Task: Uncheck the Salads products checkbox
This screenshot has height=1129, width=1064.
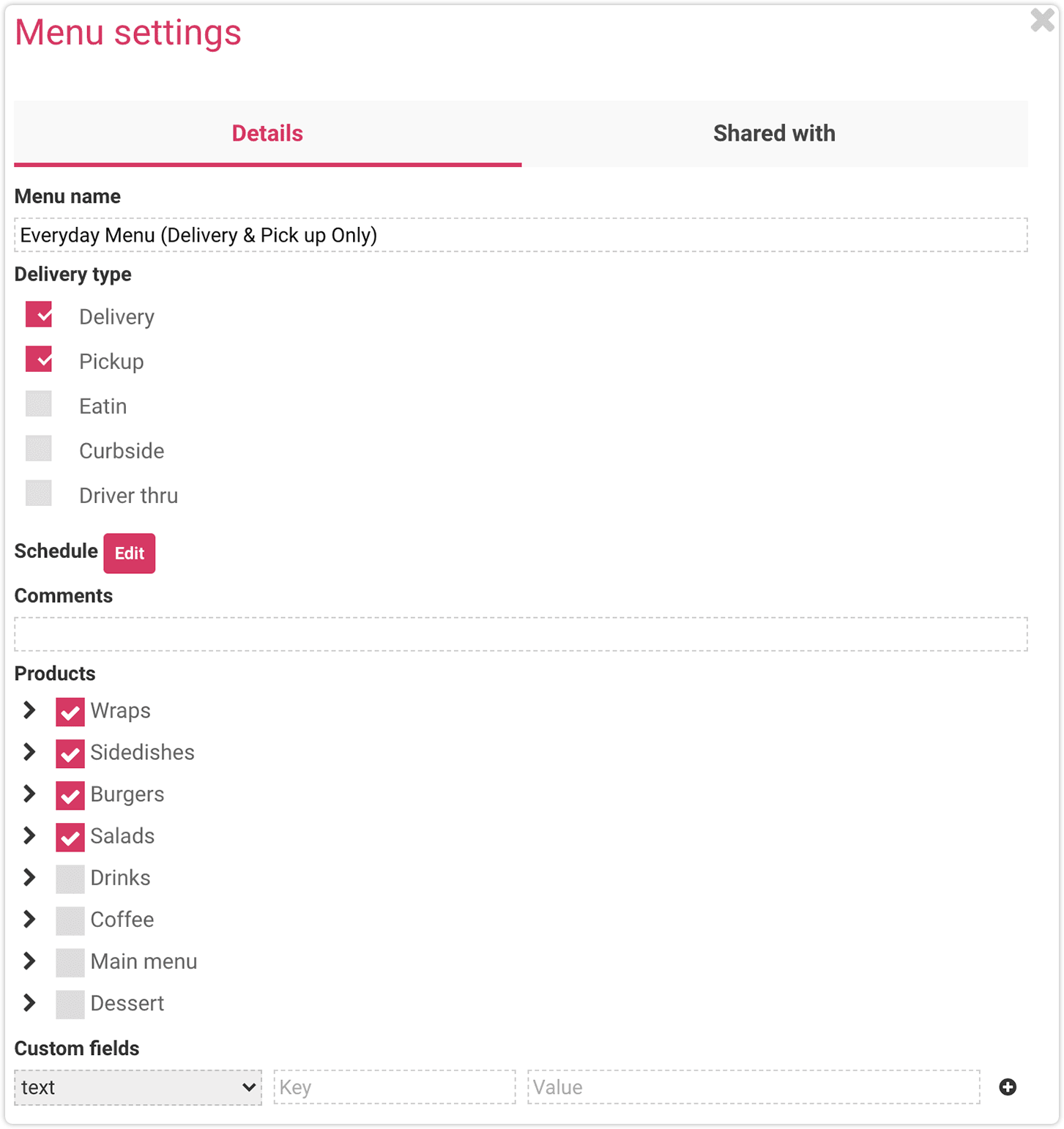Action: 70,837
